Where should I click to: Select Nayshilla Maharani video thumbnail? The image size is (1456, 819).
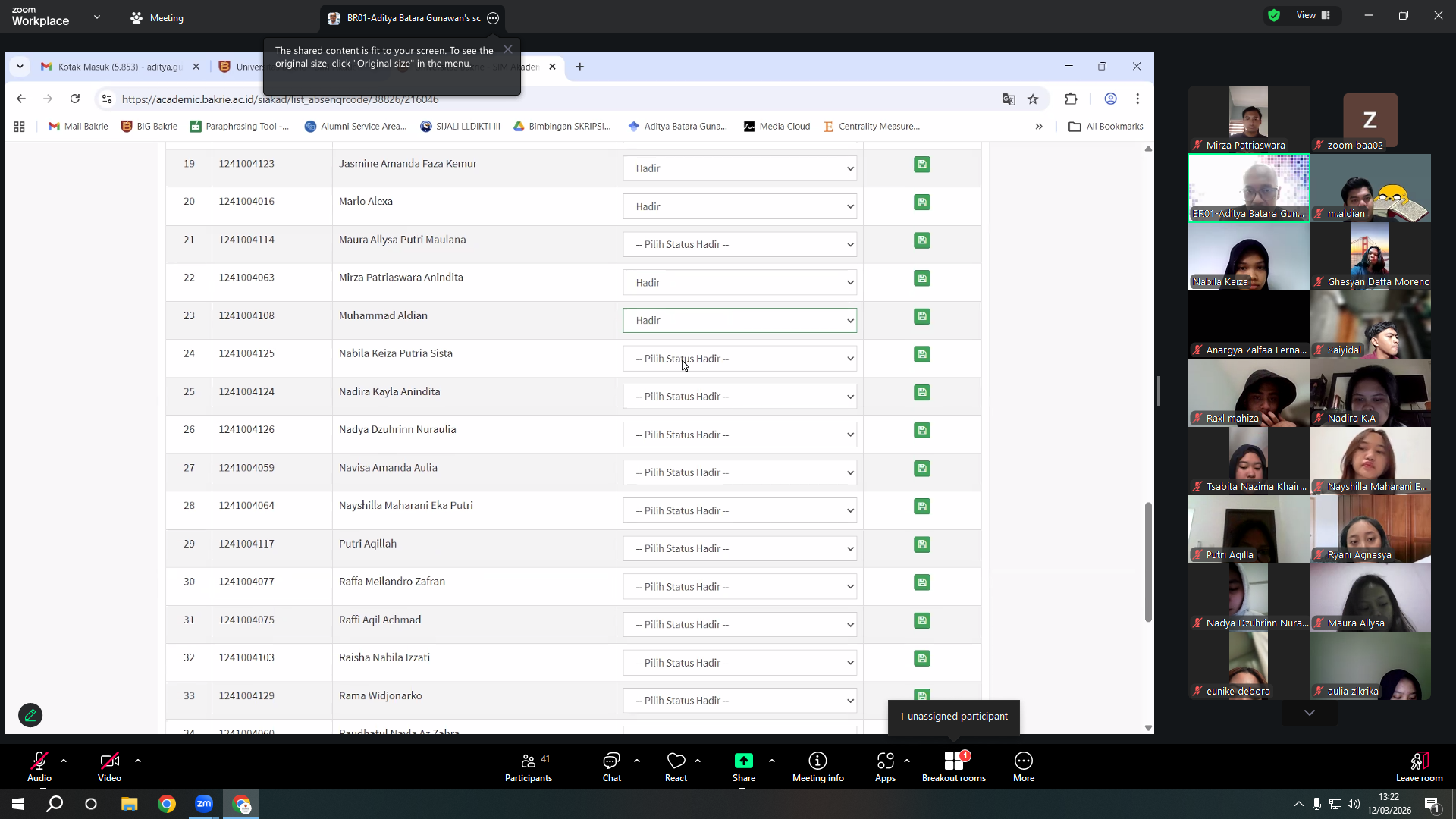tap(1370, 461)
